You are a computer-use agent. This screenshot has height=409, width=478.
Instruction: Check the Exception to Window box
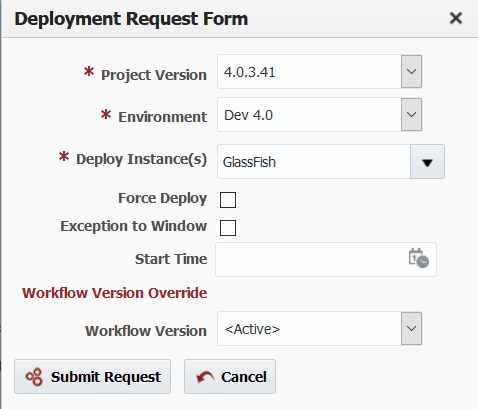click(x=228, y=228)
